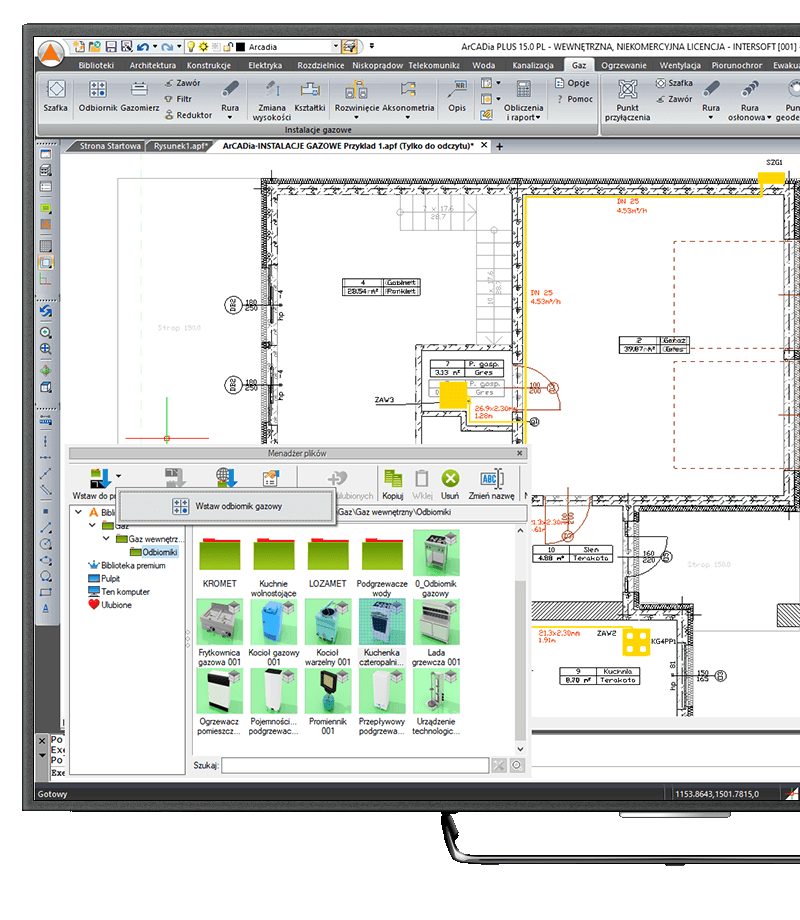Close the Menadżer plików panel
The image size is (800, 920).
[519, 453]
